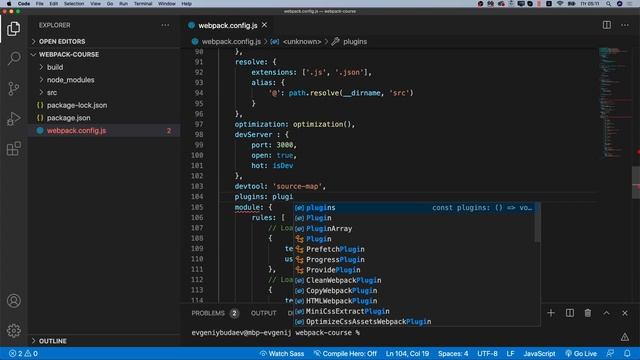Viewport: 640px width, 360px height.
Task: Change indentation via Spaces: 4
Action: click(x=453, y=353)
